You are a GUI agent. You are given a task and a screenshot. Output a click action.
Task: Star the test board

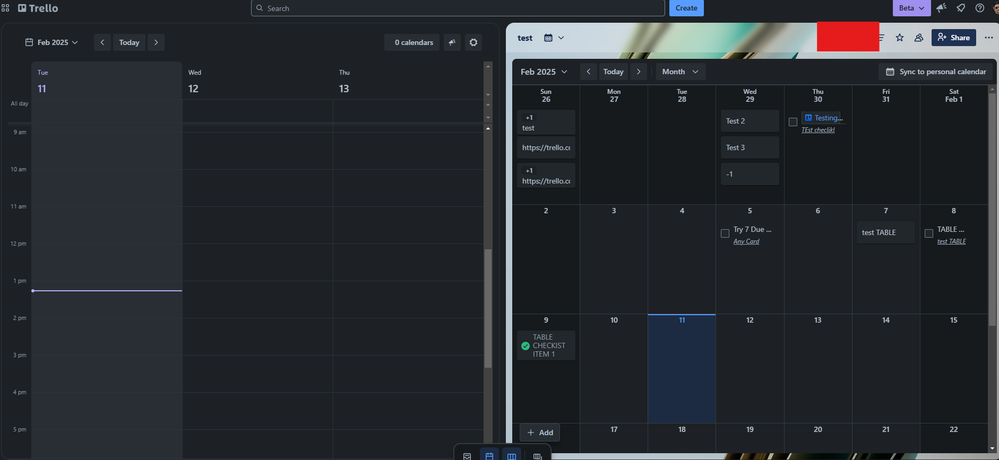coord(900,38)
